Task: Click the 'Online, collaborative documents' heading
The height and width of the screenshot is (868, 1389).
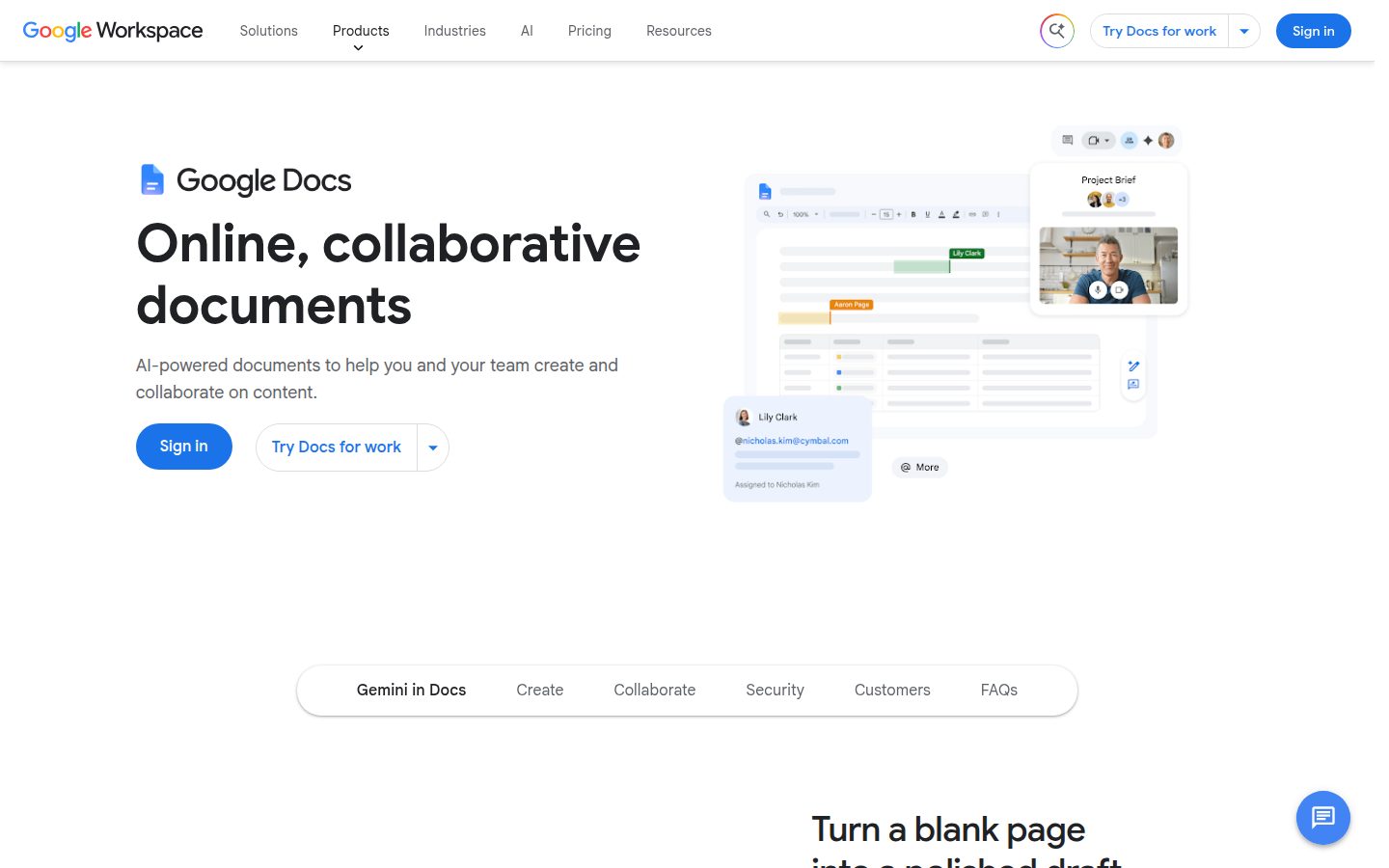Action: tap(388, 274)
